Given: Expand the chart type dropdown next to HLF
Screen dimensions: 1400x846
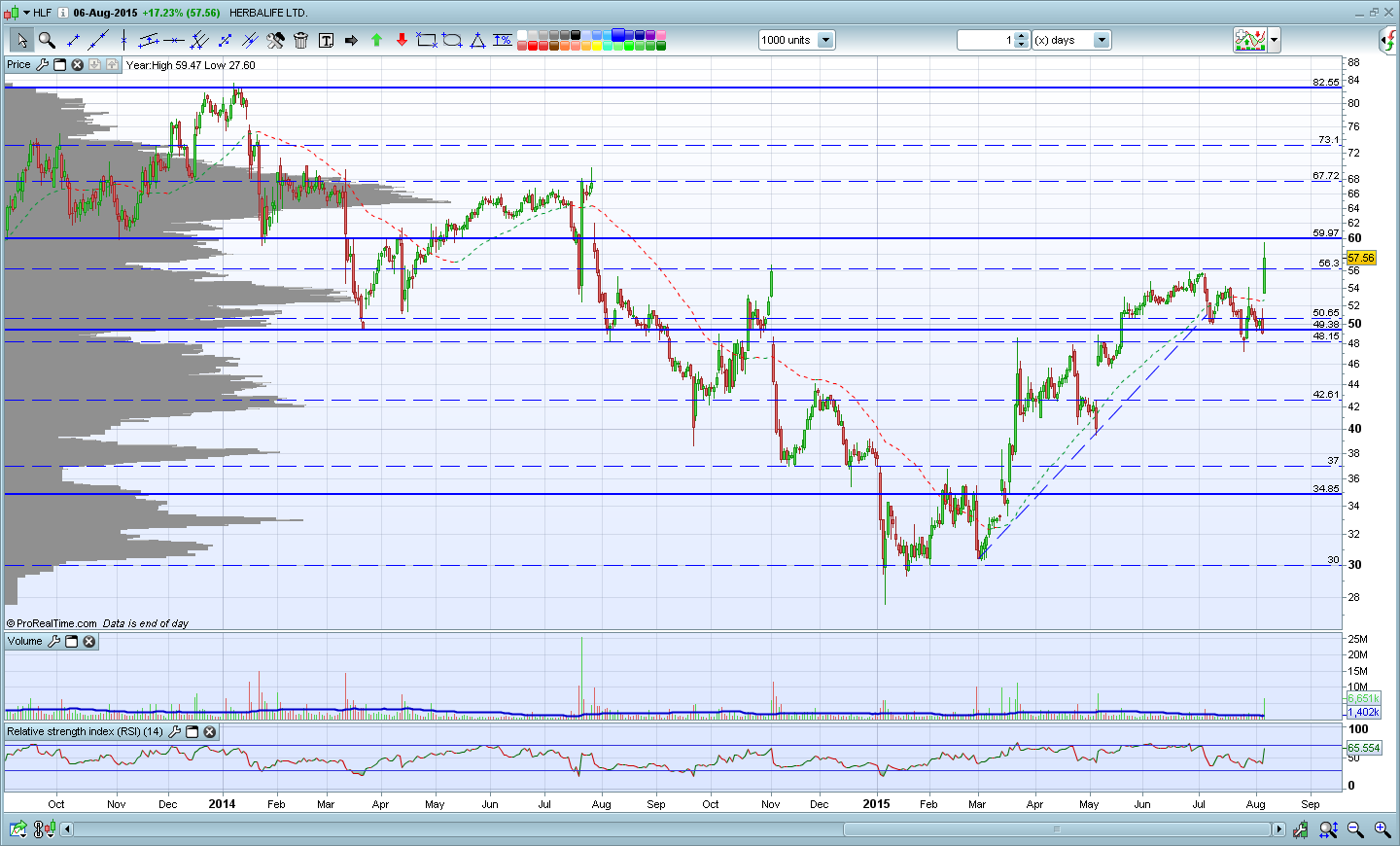Looking at the screenshot, I should (25, 13).
